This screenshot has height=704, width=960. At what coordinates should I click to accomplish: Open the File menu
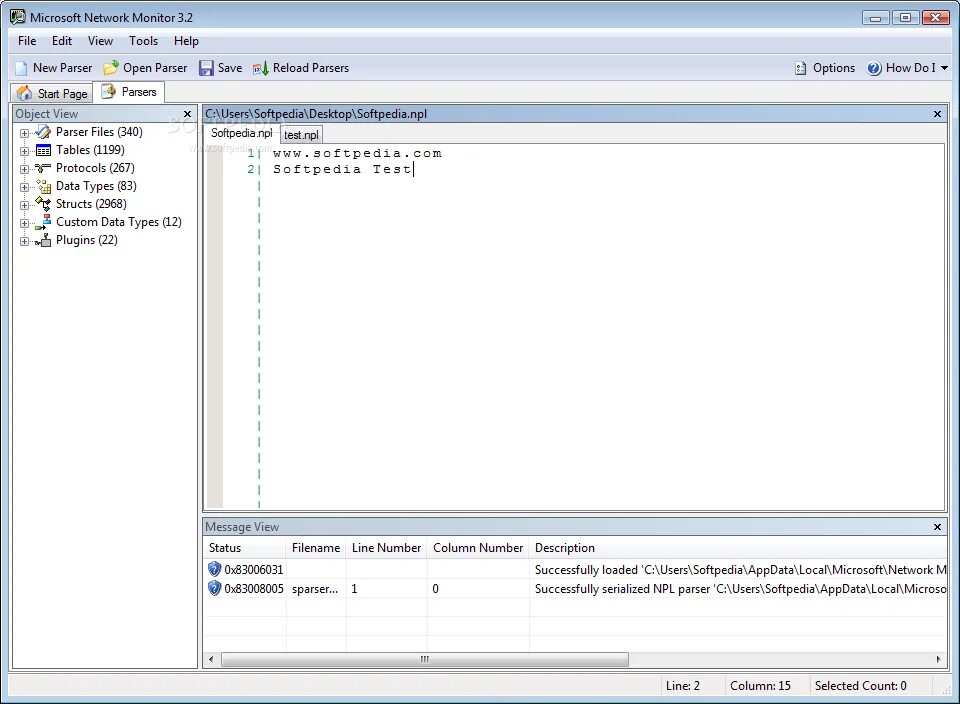coord(27,41)
